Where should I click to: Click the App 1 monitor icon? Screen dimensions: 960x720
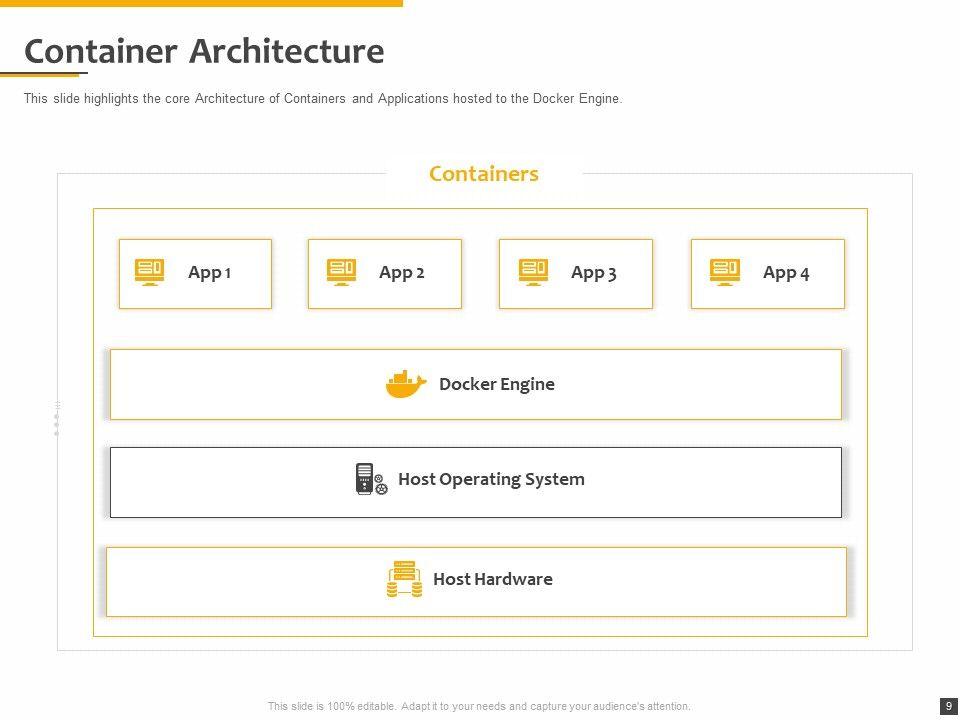tap(149, 272)
